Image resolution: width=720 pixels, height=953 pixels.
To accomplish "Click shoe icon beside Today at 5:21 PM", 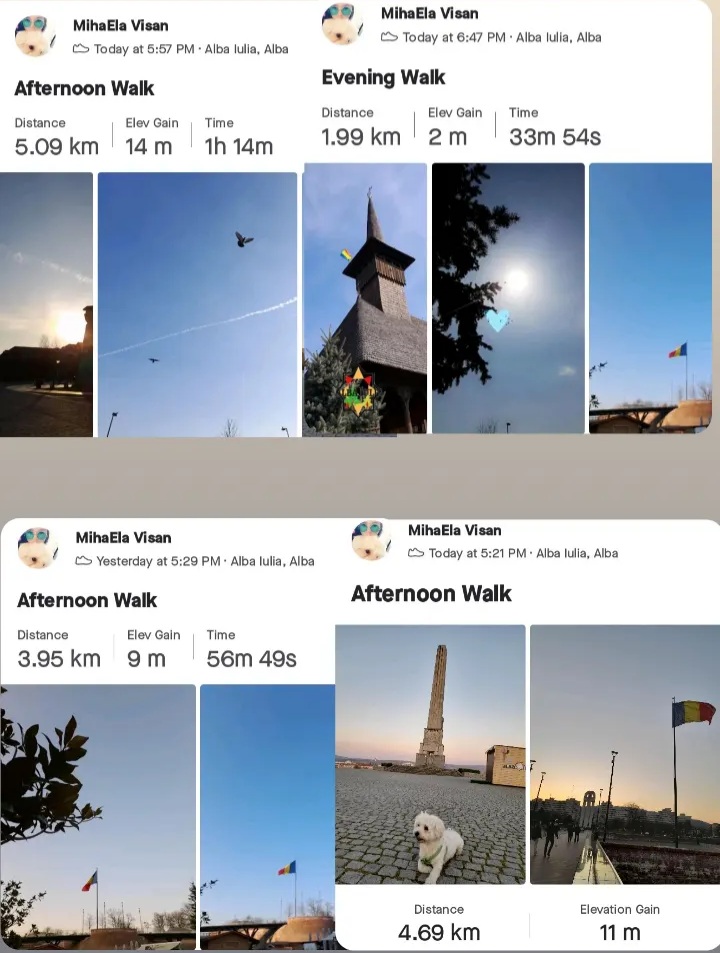I will click(416, 553).
